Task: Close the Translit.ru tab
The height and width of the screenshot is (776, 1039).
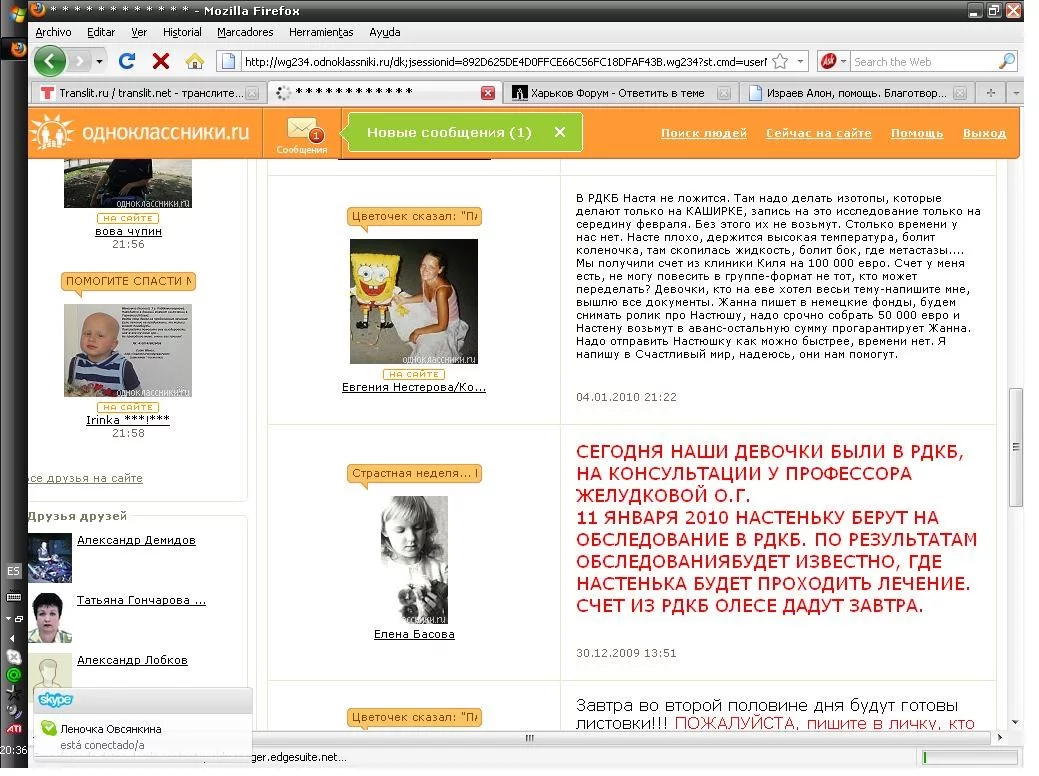Action: (x=252, y=94)
